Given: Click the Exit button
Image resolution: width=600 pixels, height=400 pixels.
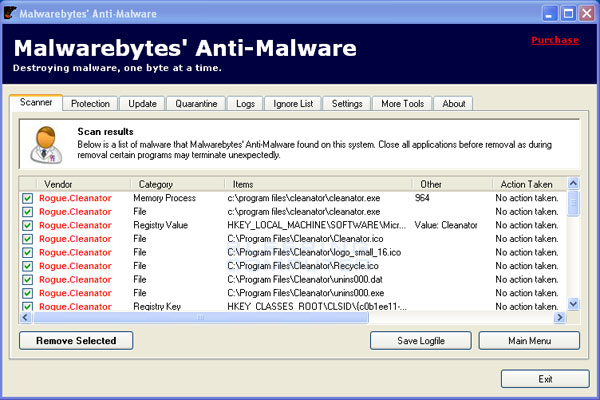Looking at the screenshot, I should [545, 379].
